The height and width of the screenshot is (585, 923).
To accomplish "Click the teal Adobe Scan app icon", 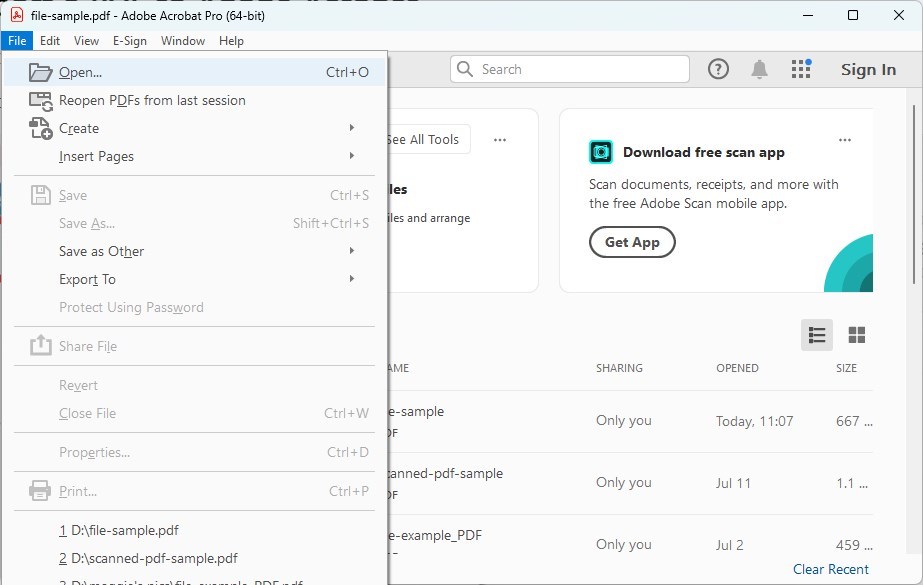I will click(x=600, y=151).
